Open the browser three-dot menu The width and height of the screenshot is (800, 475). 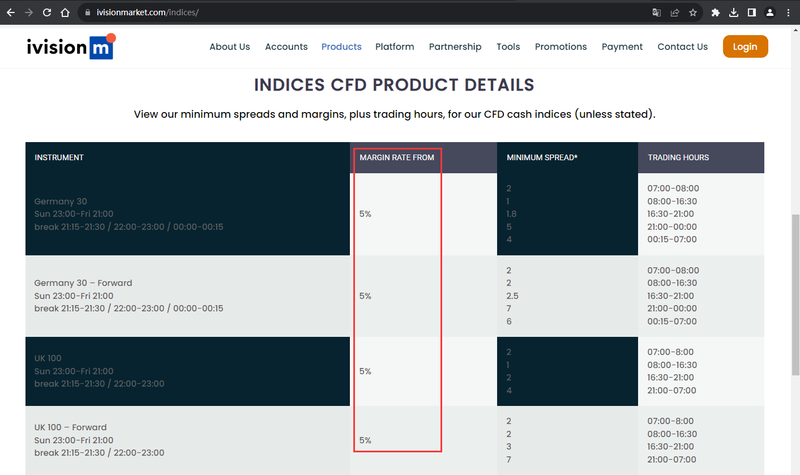coord(788,13)
